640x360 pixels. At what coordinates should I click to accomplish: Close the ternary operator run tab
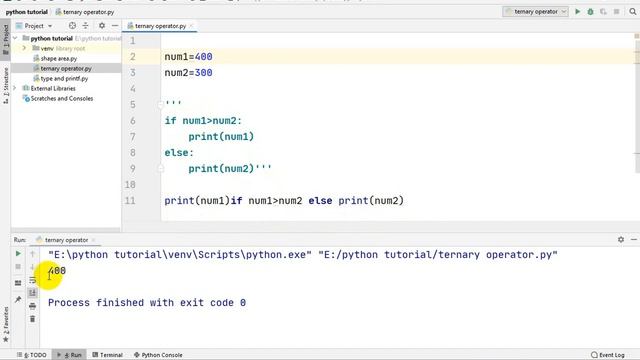[93, 240]
